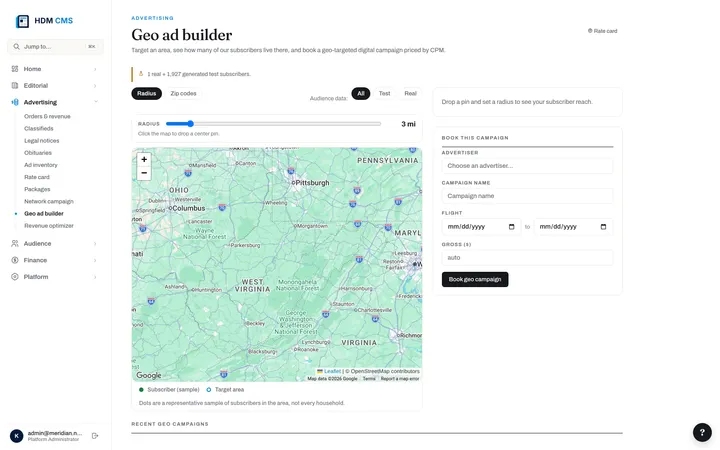The image size is (720, 450).
Task: Open Geo ad builder in sidebar
Action: click(44, 214)
